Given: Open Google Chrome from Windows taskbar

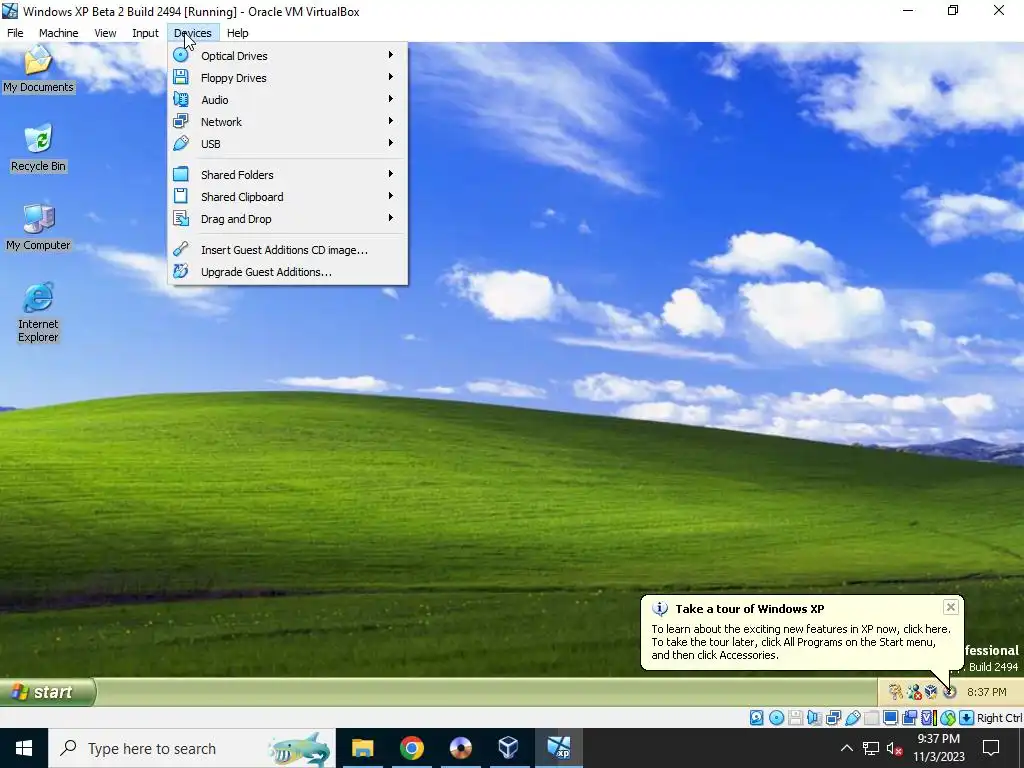Looking at the screenshot, I should [x=411, y=748].
